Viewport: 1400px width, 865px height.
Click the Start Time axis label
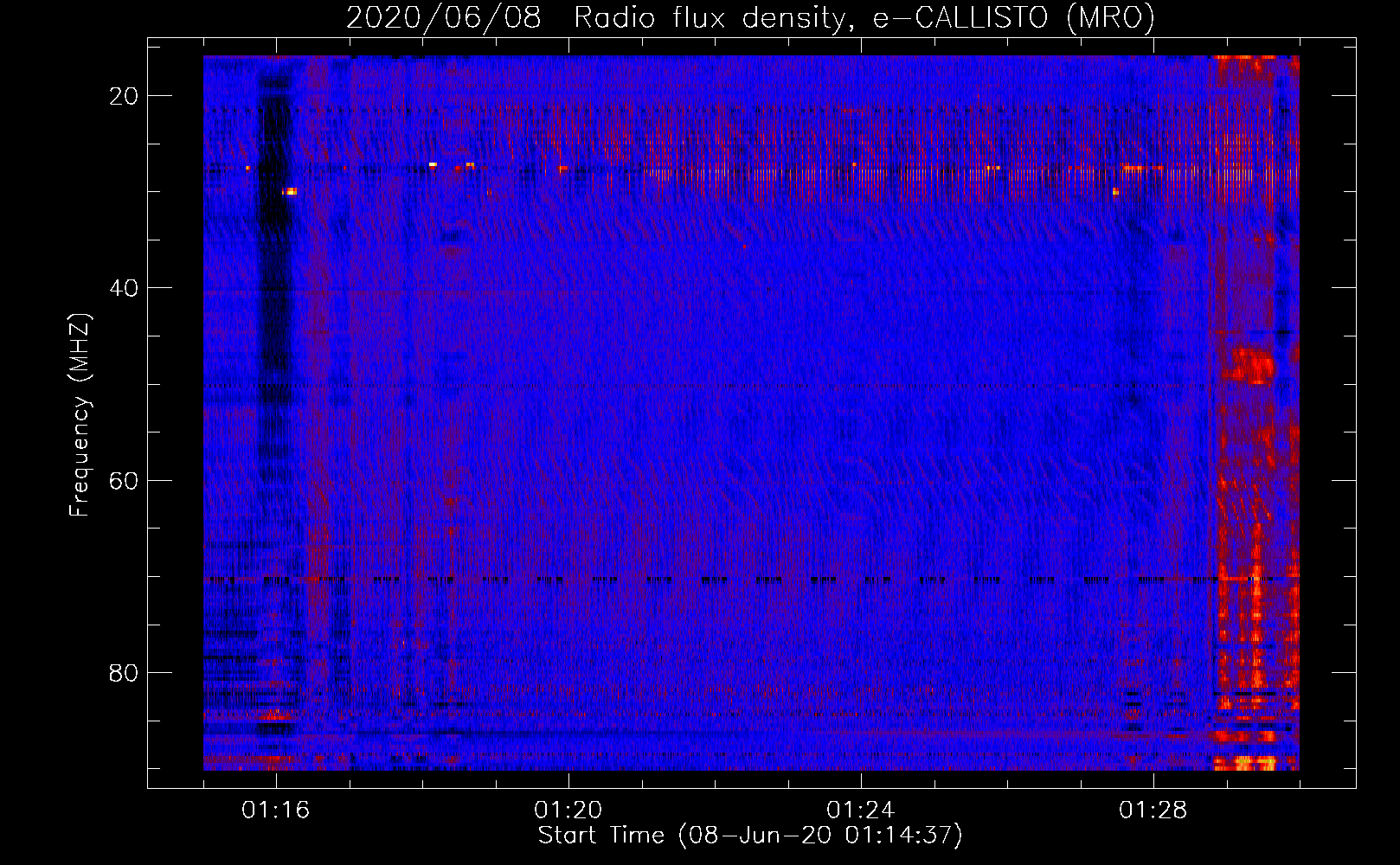click(750, 836)
